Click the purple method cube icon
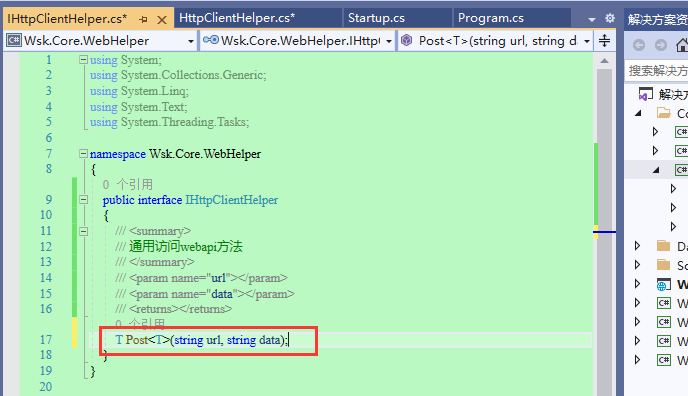Image resolution: width=688 pixels, height=396 pixels. tap(407, 40)
